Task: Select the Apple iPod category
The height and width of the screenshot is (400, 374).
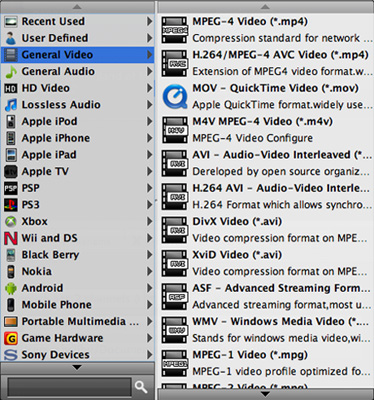Action: tap(77, 122)
